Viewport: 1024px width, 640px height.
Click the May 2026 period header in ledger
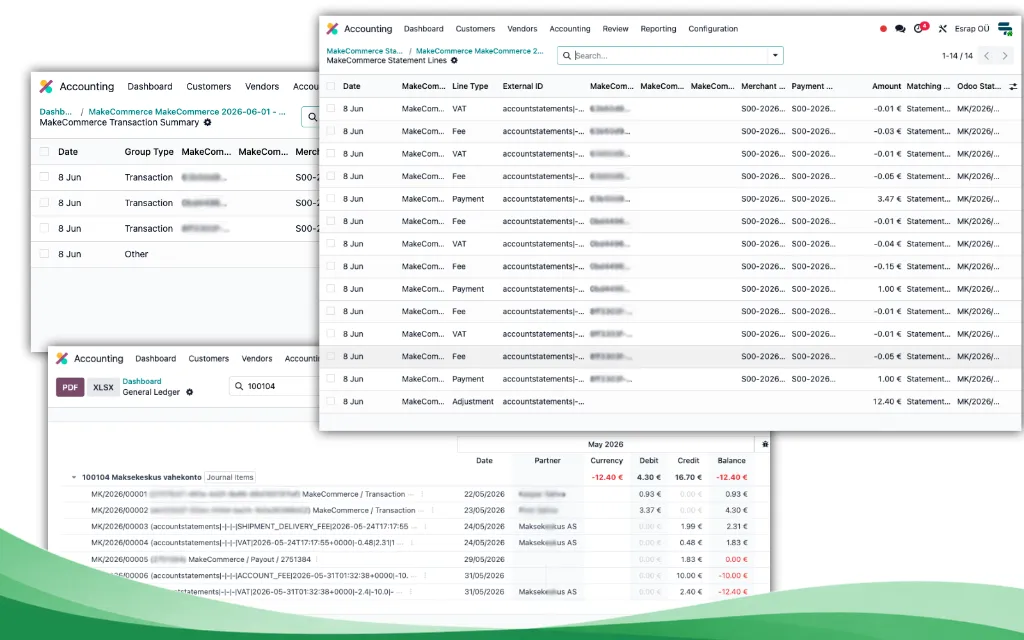[605, 444]
